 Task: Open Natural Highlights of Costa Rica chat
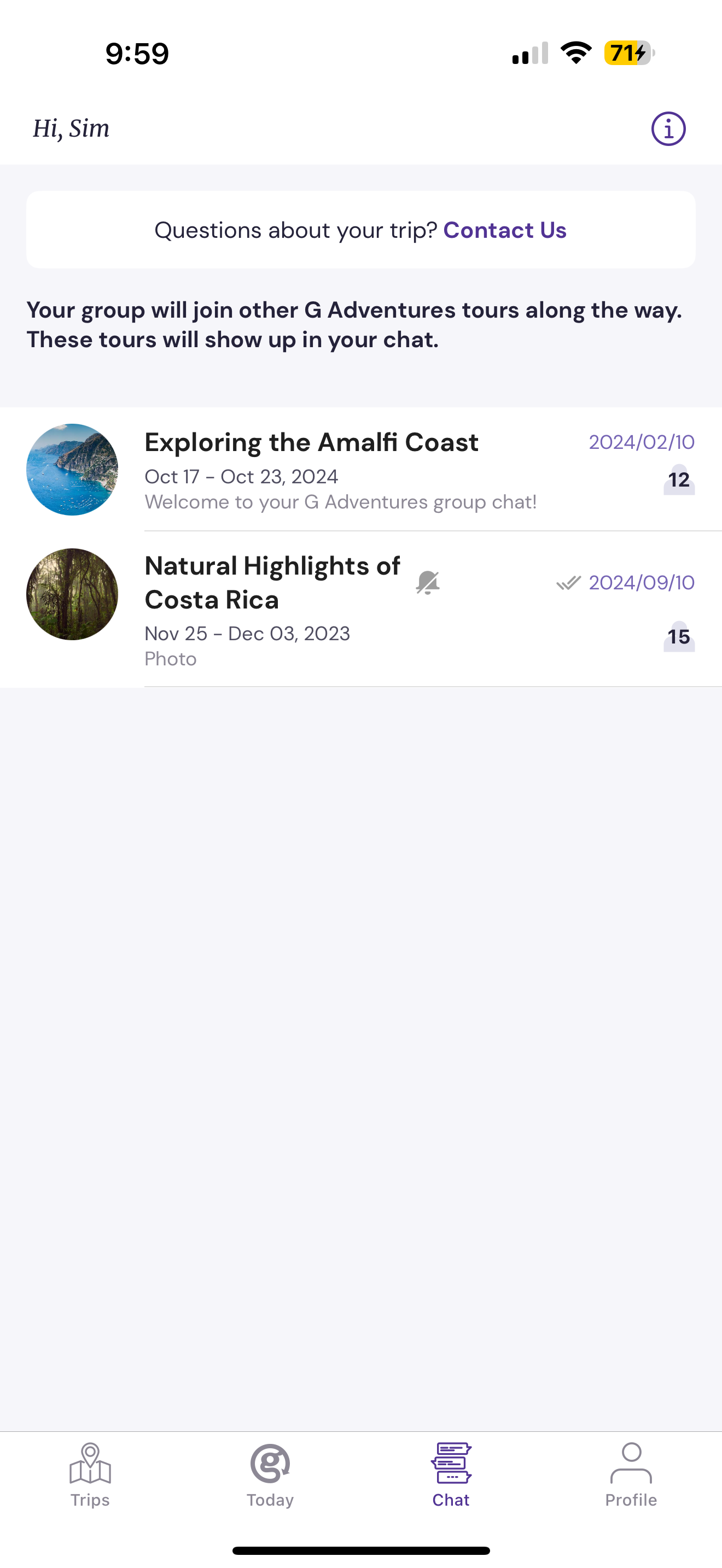pos(361,609)
